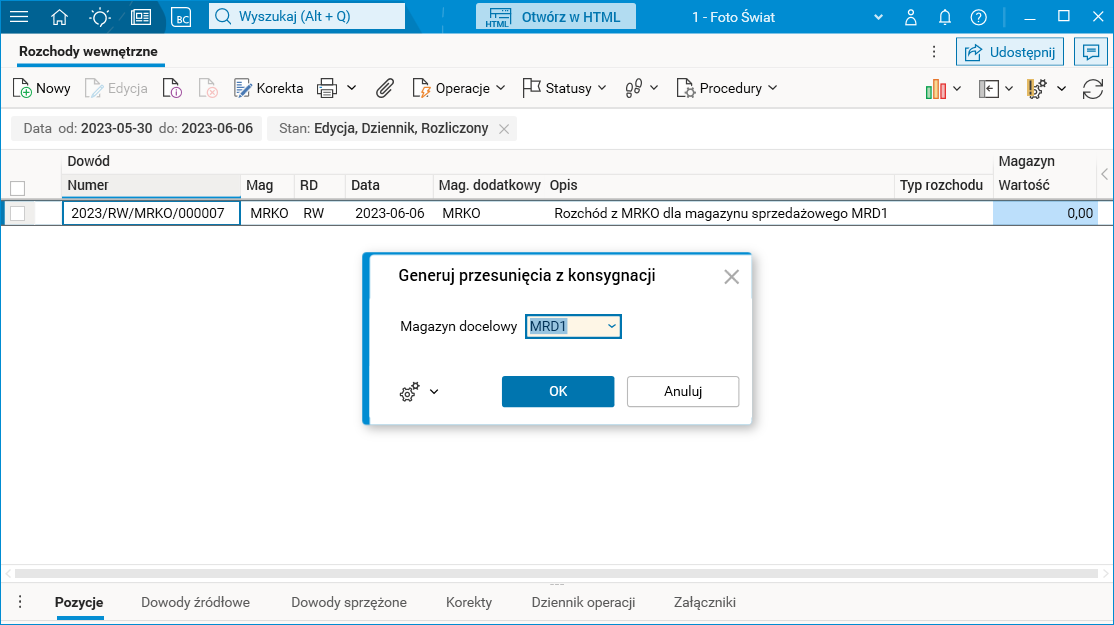The height and width of the screenshot is (625, 1114).
Task: Open the bar chart analysis icon
Action: point(936,88)
